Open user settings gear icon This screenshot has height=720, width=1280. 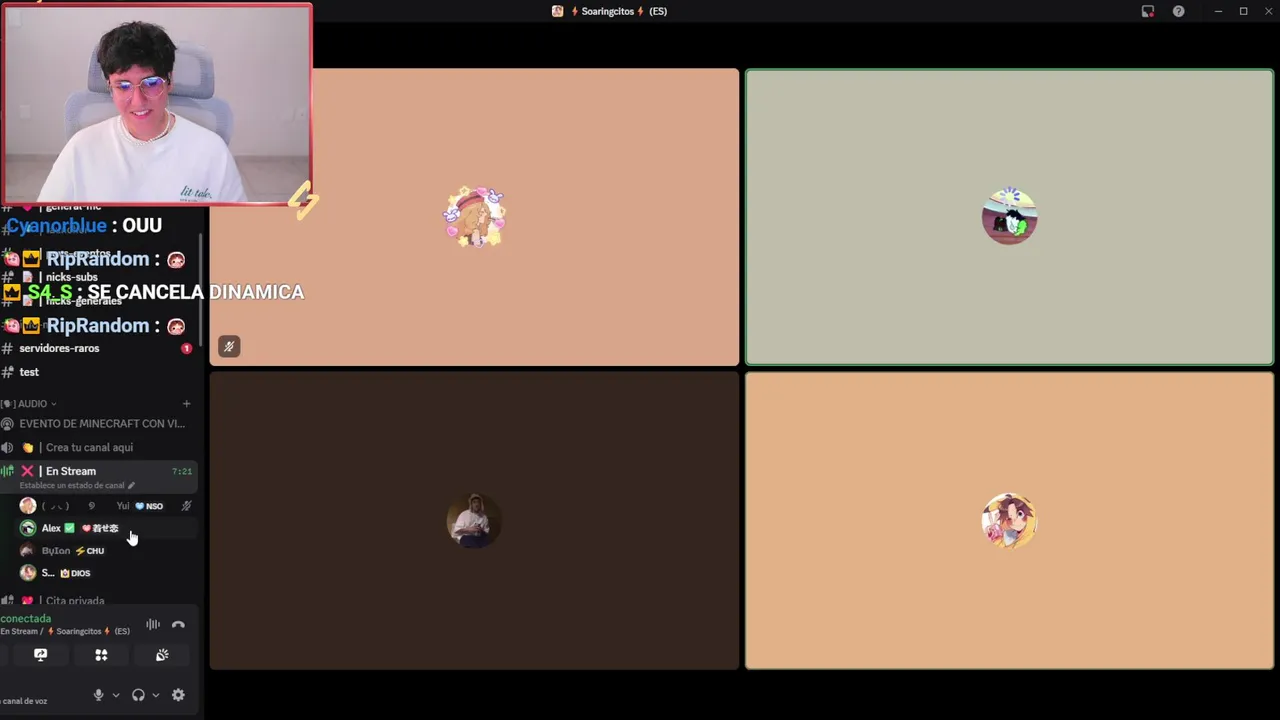click(x=178, y=695)
